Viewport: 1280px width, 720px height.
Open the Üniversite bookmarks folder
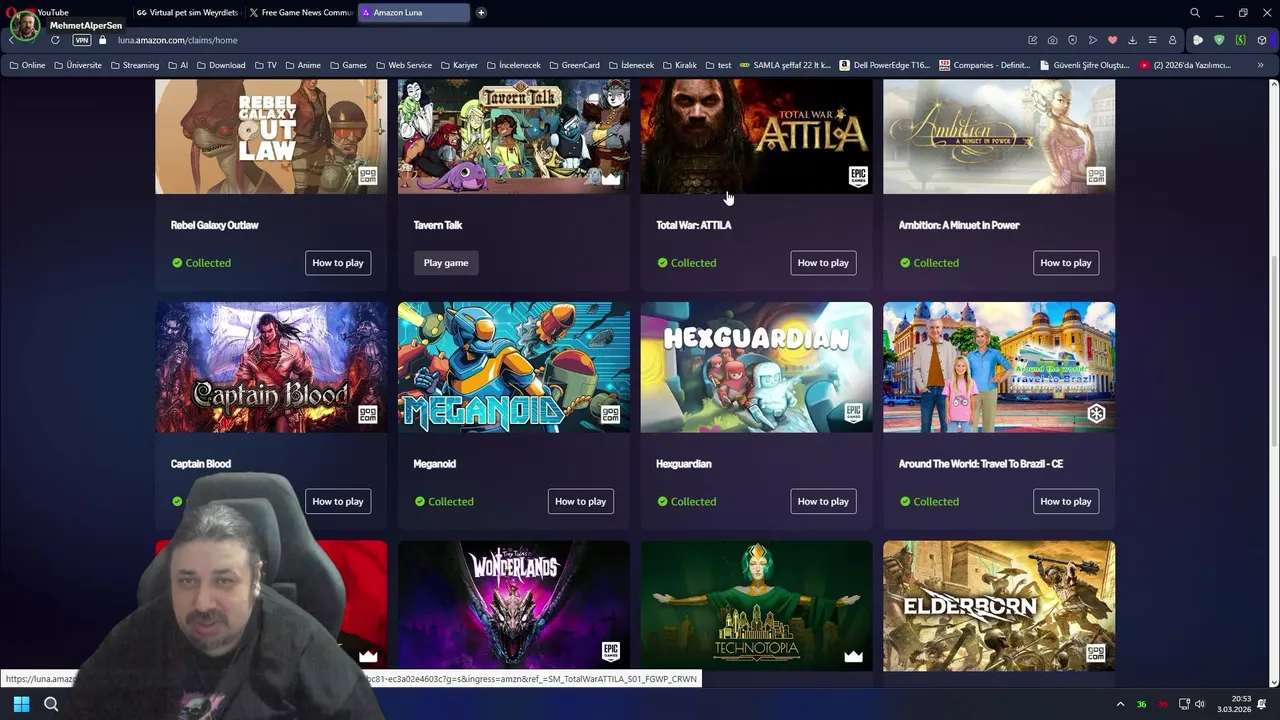coord(78,65)
